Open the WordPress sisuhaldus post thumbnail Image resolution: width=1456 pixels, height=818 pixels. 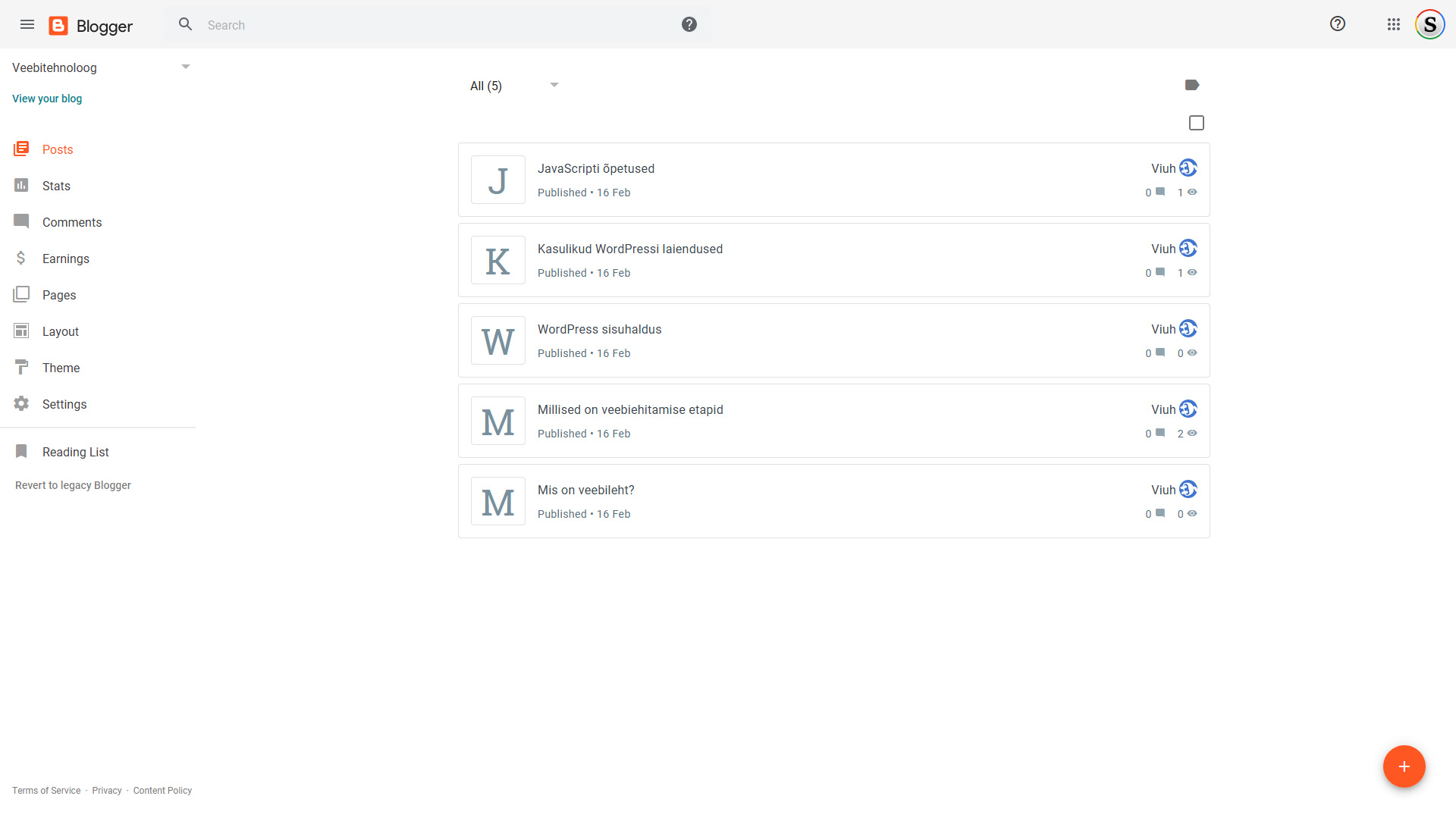[498, 340]
